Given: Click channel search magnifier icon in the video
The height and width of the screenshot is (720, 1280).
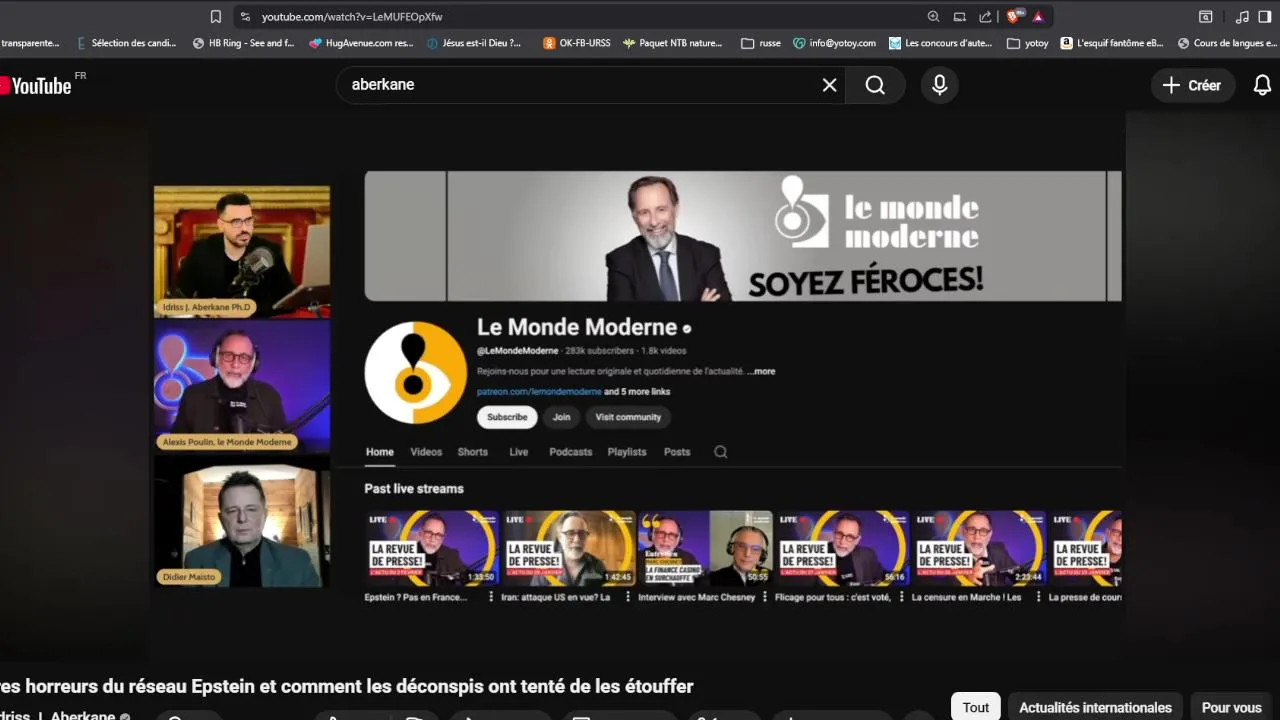Looking at the screenshot, I should tap(720, 452).
